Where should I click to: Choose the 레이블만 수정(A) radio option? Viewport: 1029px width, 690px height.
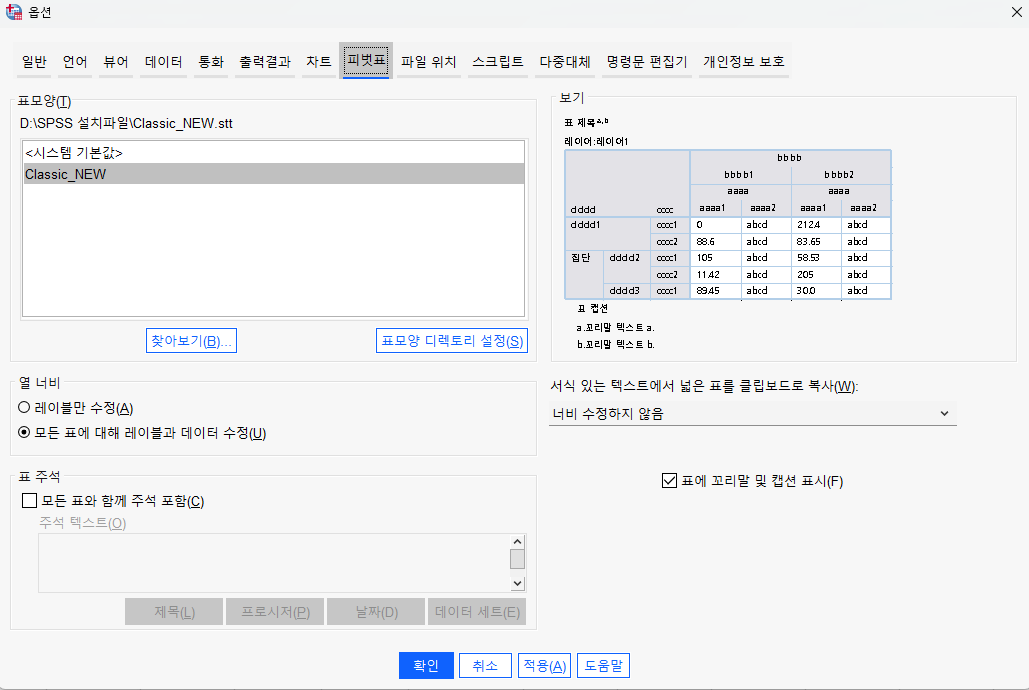[75, 408]
